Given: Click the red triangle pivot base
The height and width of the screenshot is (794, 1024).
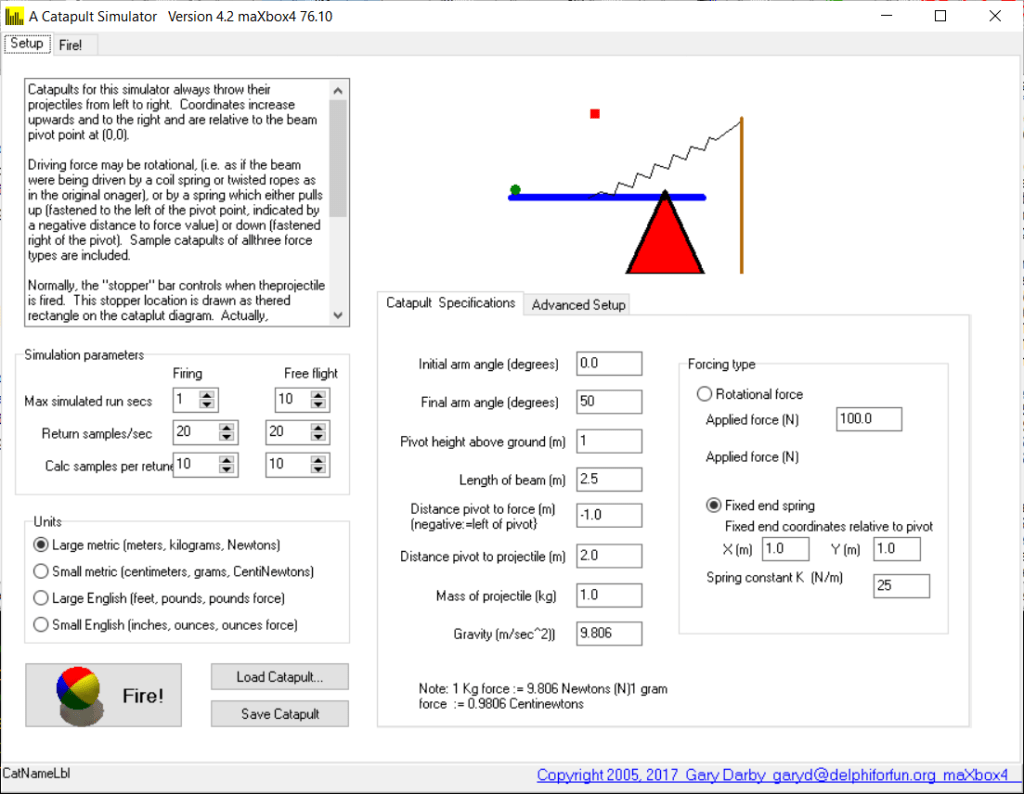Looking at the screenshot, I should click(x=665, y=240).
